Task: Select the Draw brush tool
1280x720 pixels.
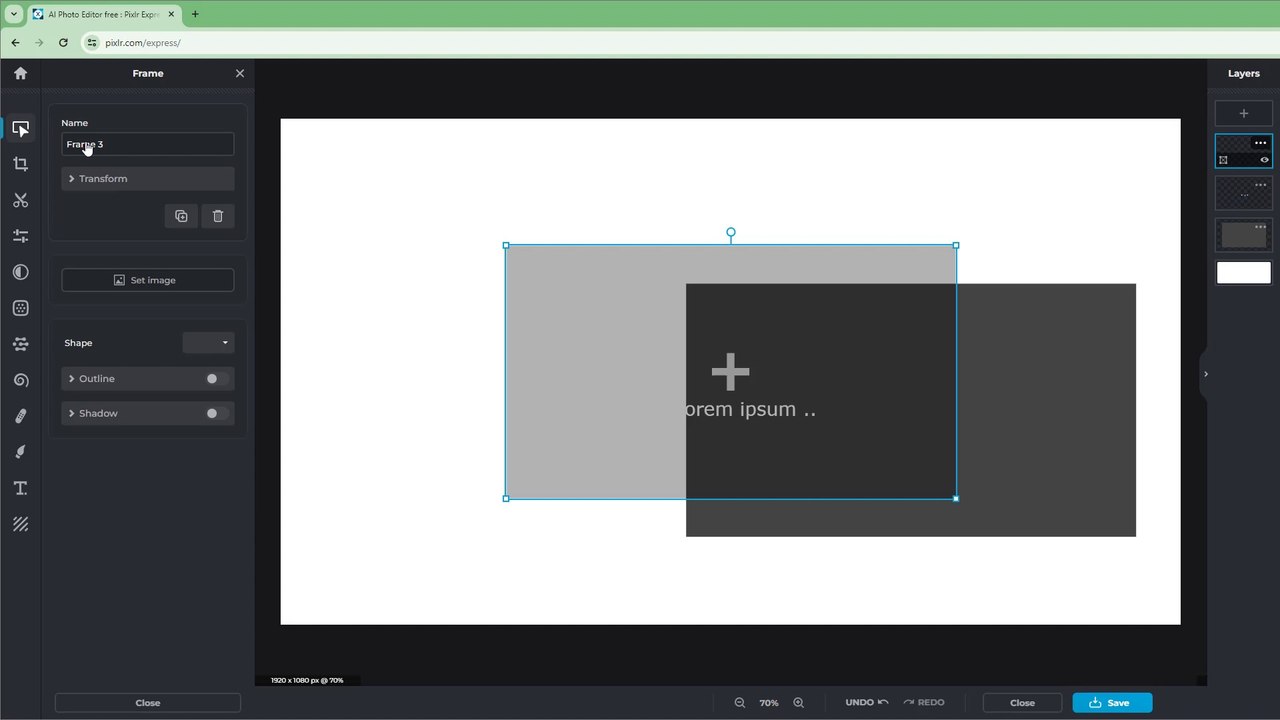Action: pos(20,452)
